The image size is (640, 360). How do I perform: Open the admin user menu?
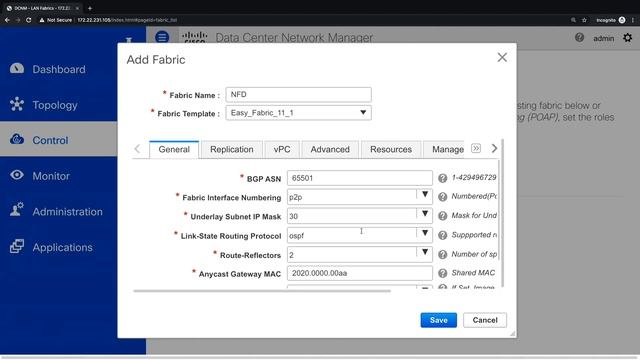[x=603, y=38]
